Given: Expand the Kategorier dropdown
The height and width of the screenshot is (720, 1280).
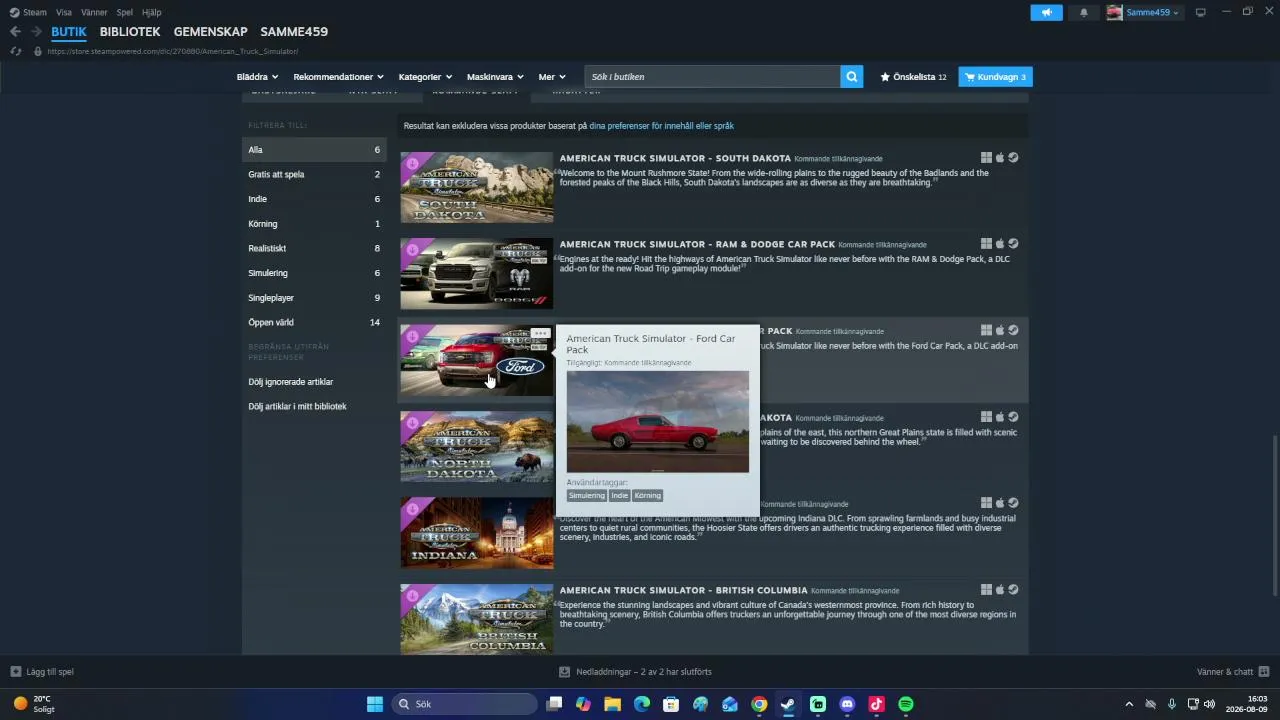Looking at the screenshot, I should tap(425, 77).
